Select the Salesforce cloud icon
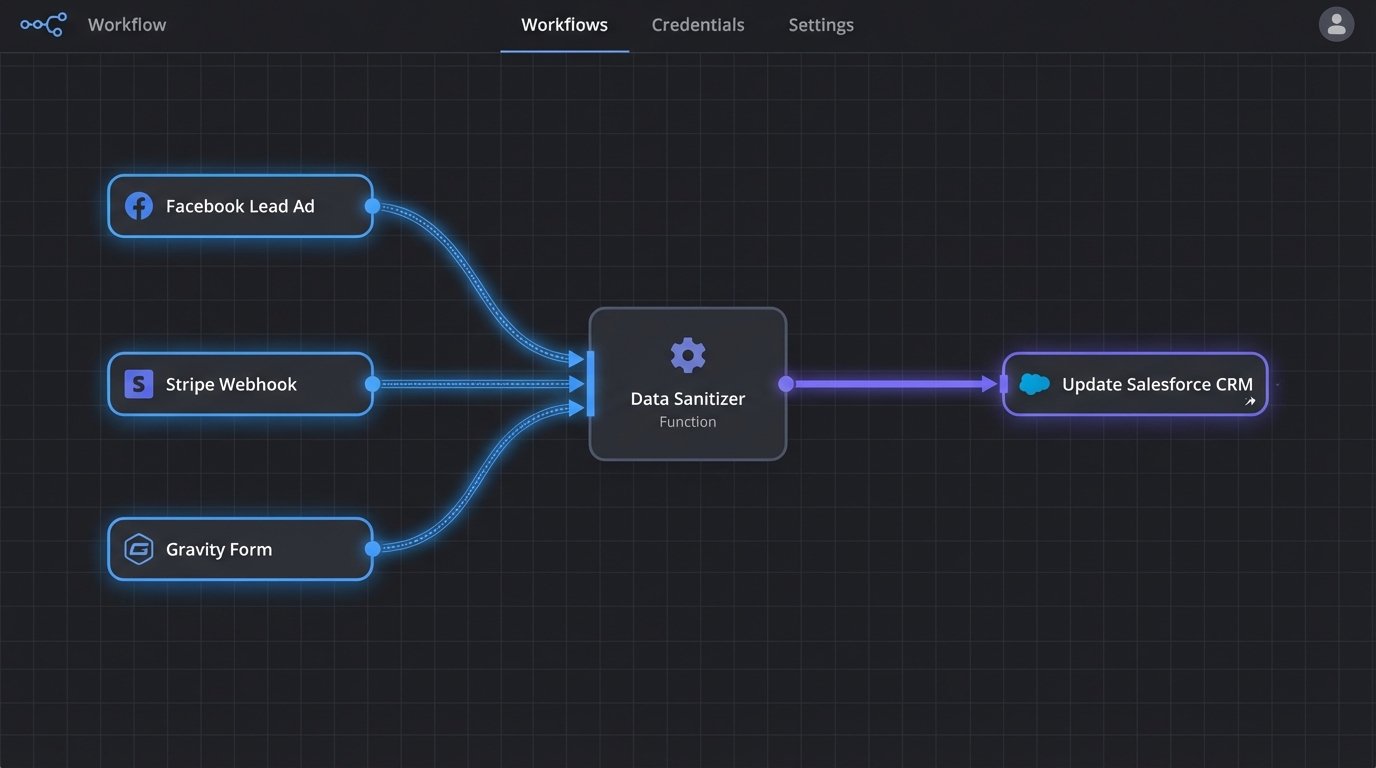Screen dimensions: 1376x768 [x=1034, y=383]
